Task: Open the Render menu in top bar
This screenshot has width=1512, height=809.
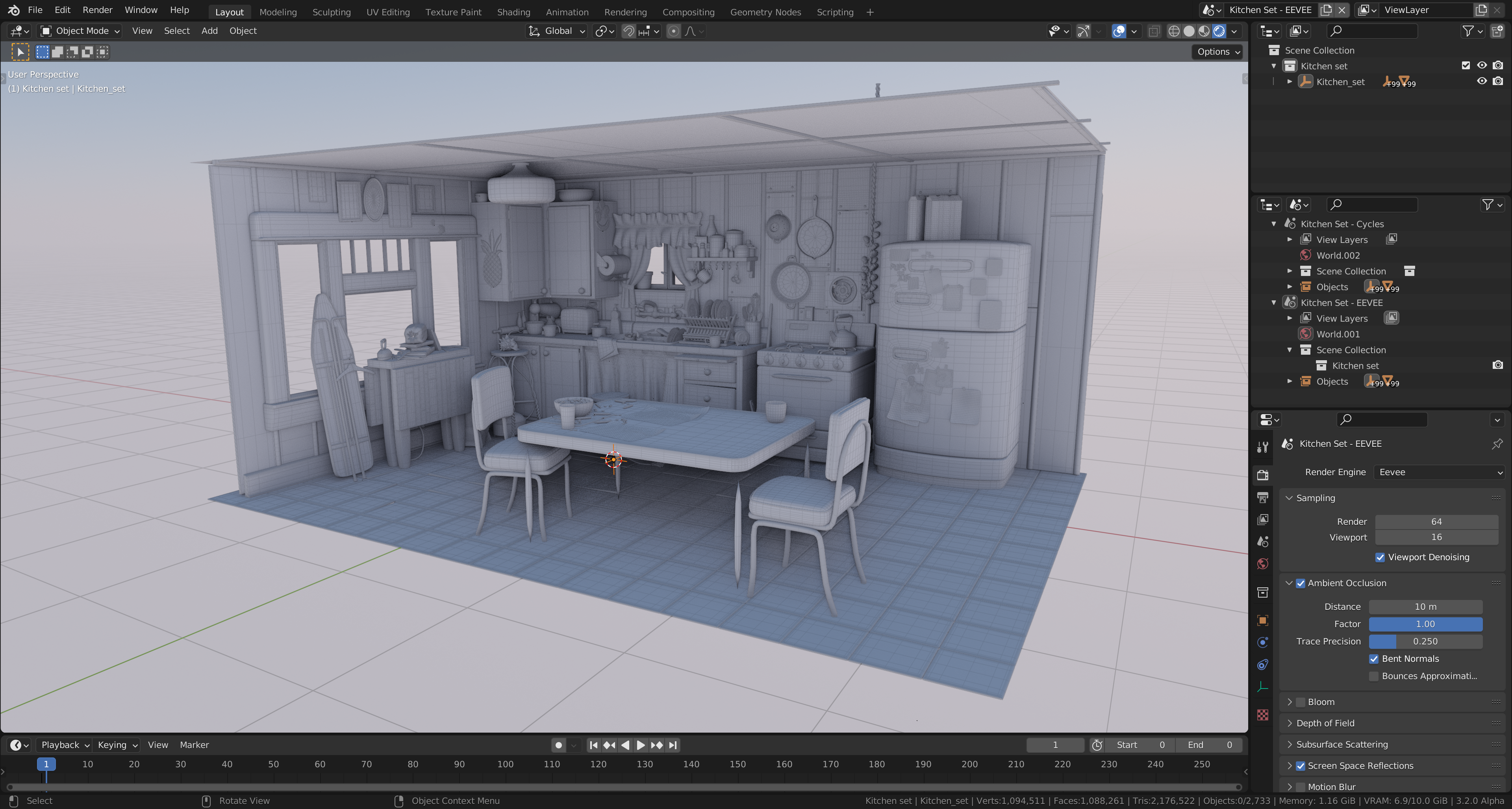Action: tap(97, 10)
